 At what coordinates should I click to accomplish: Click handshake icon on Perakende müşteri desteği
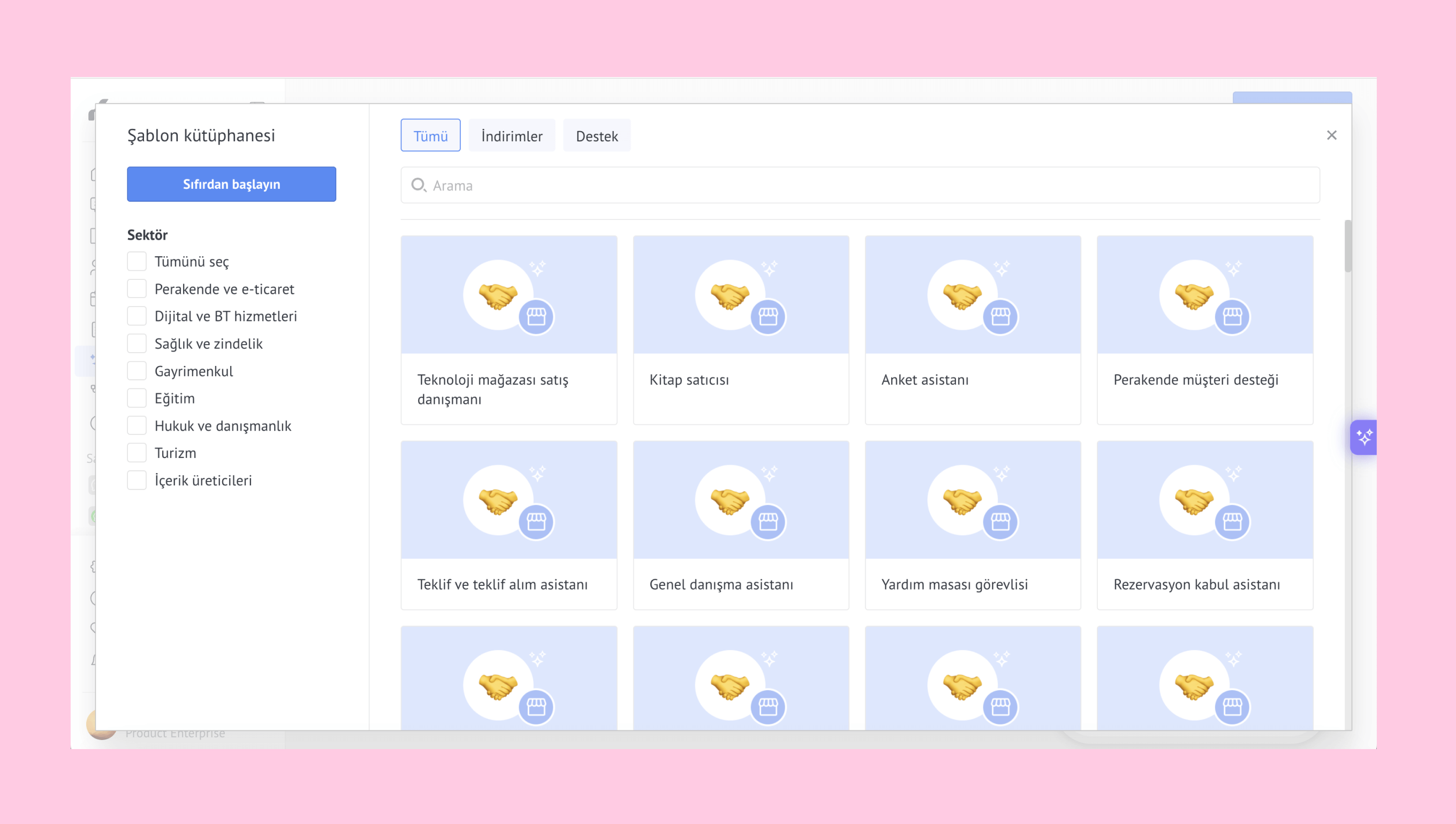point(1193,295)
